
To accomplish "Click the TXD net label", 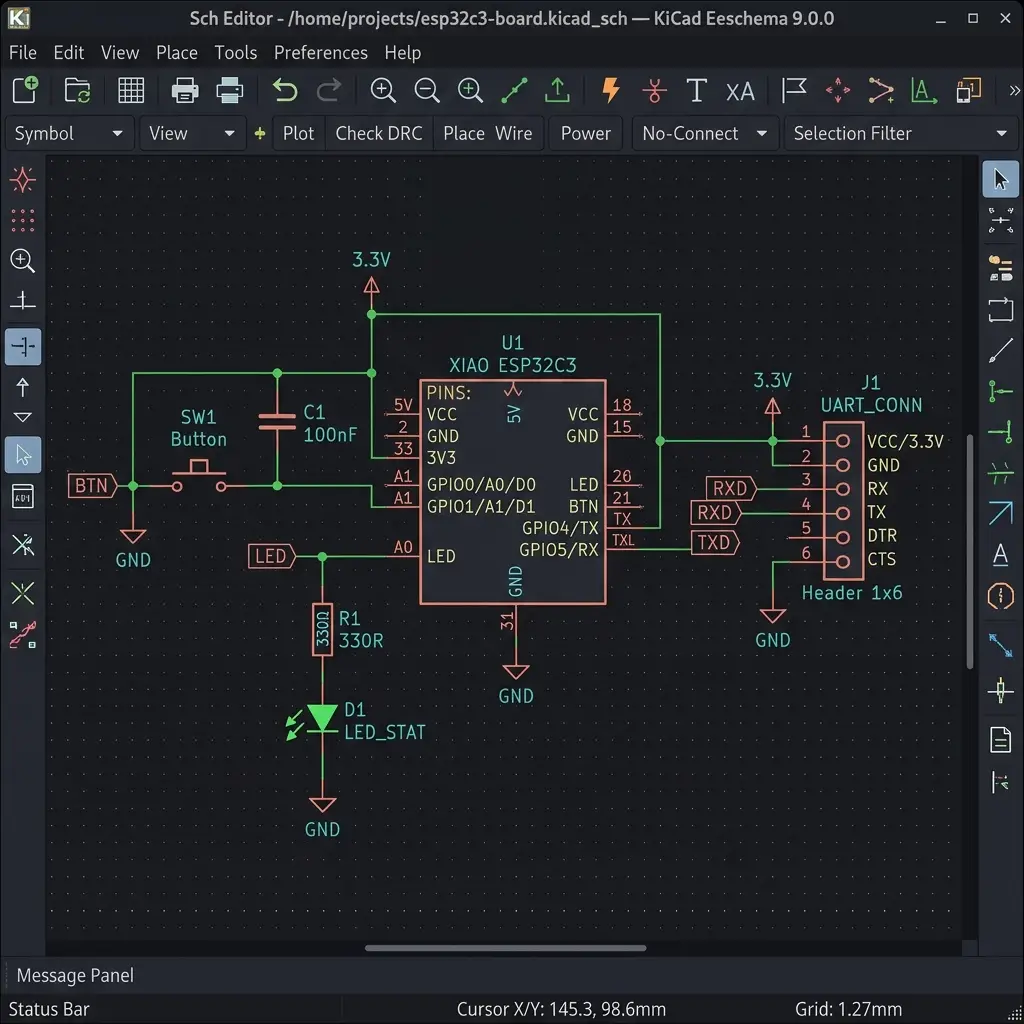I will (x=716, y=543).
